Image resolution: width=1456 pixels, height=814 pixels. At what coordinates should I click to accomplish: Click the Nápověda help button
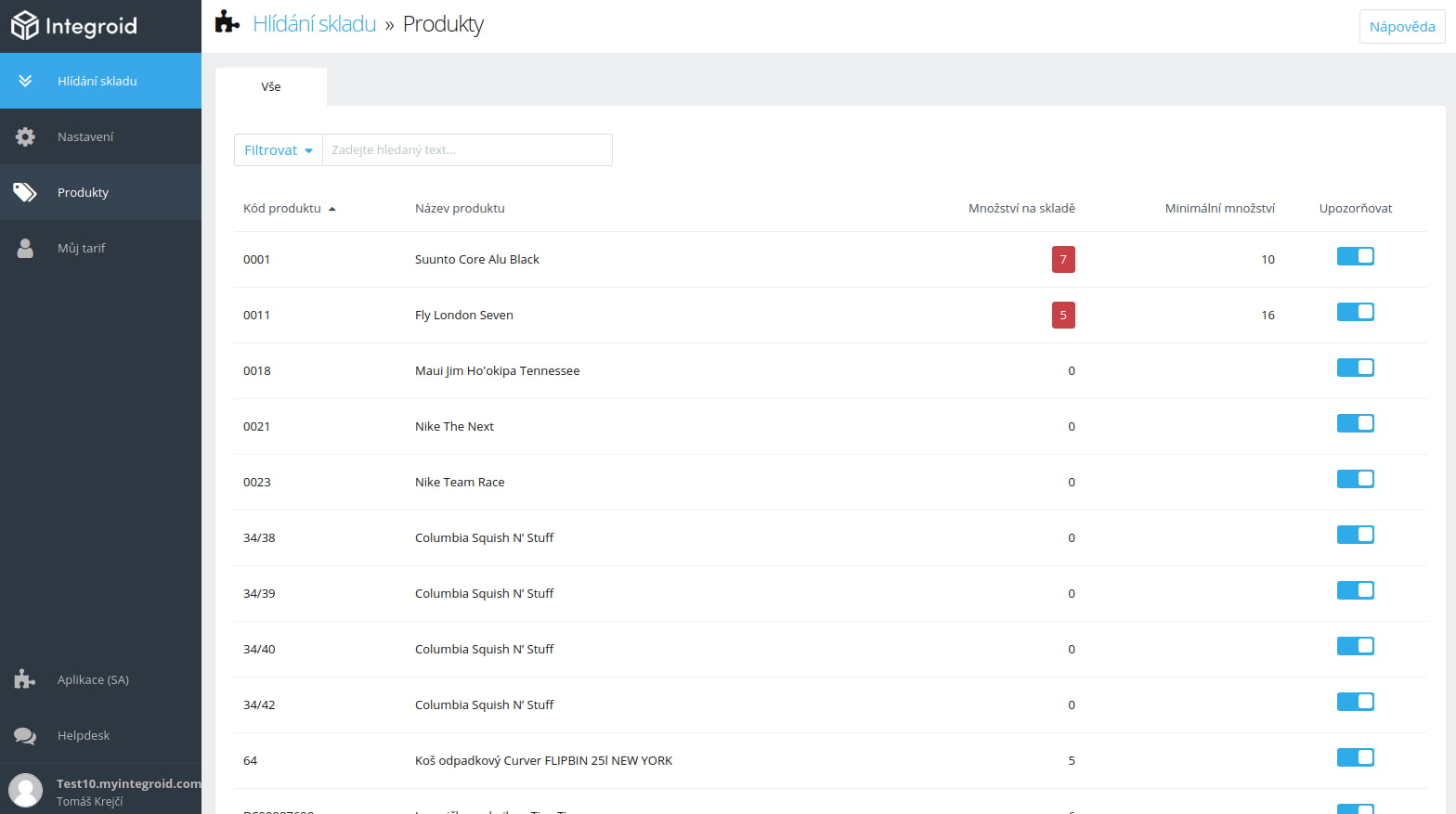1402,26
